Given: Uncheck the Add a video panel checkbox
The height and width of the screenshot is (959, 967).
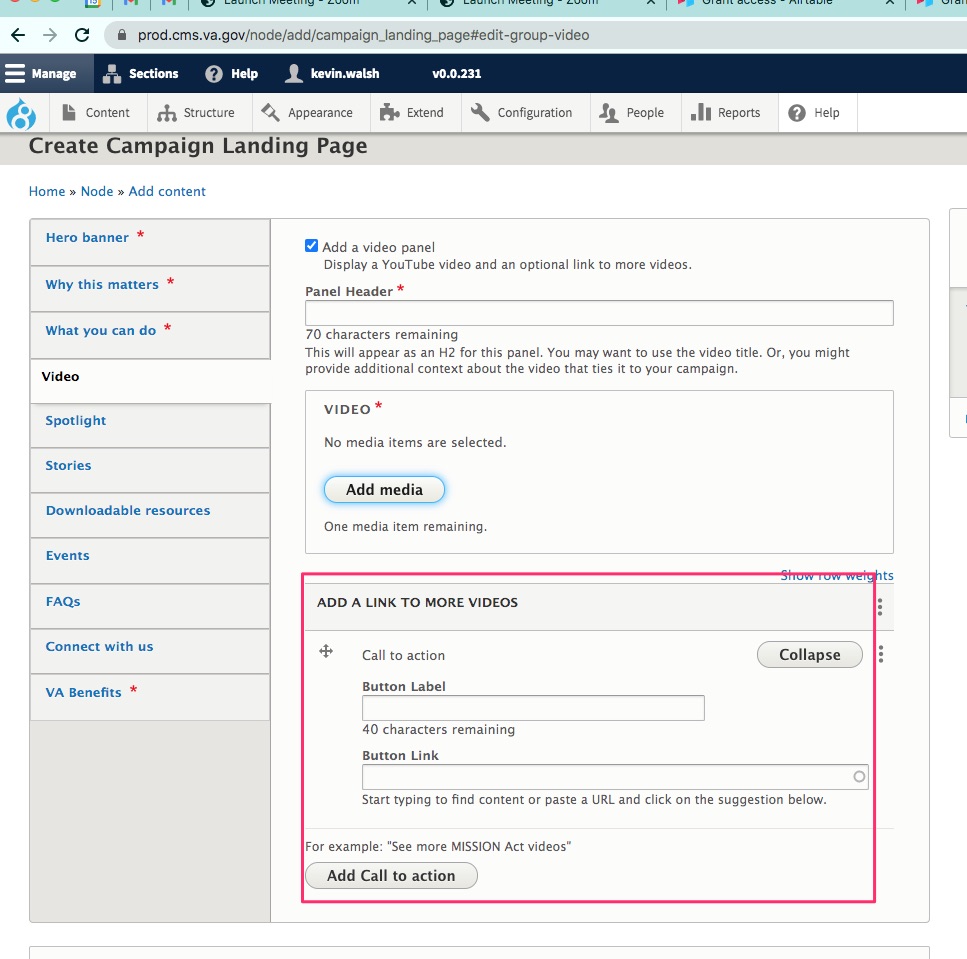Looking at the screenshot, I should point(311,246).
